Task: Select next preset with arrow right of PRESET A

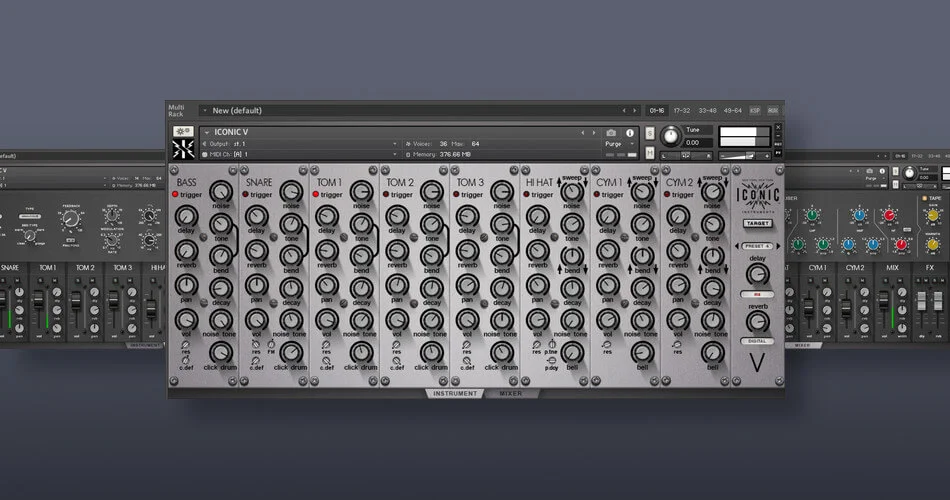Action: click(779, 247)
